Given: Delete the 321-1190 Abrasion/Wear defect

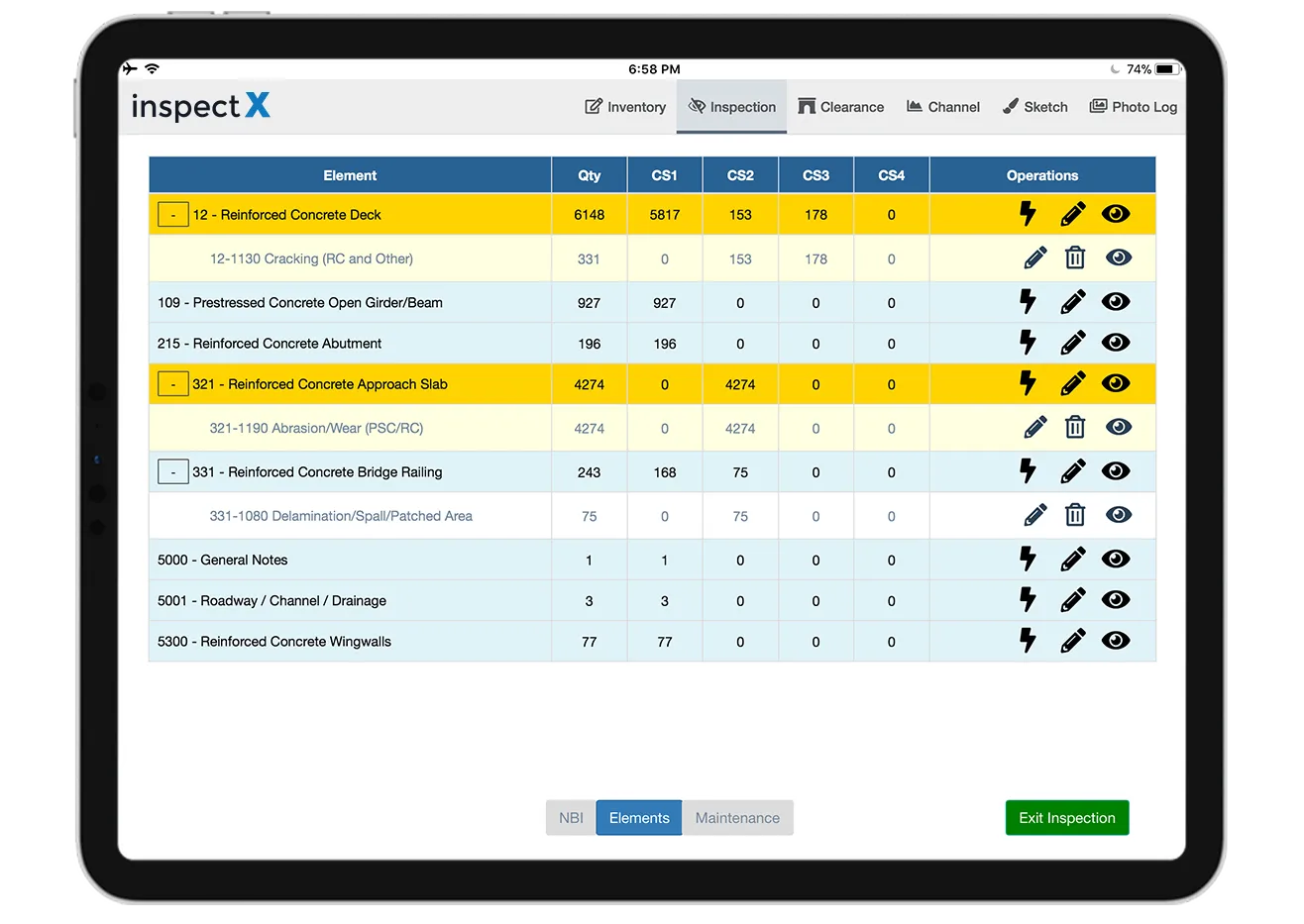Looking at the screenshot, I should pos(1075,427).
